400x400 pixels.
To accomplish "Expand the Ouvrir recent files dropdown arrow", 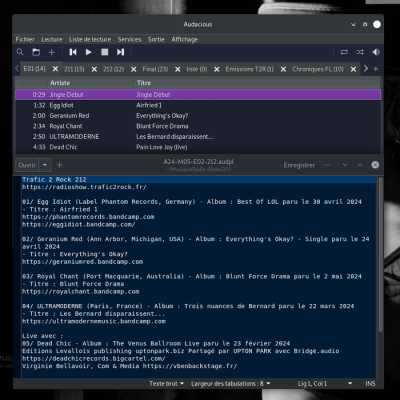I will point(45,165).
